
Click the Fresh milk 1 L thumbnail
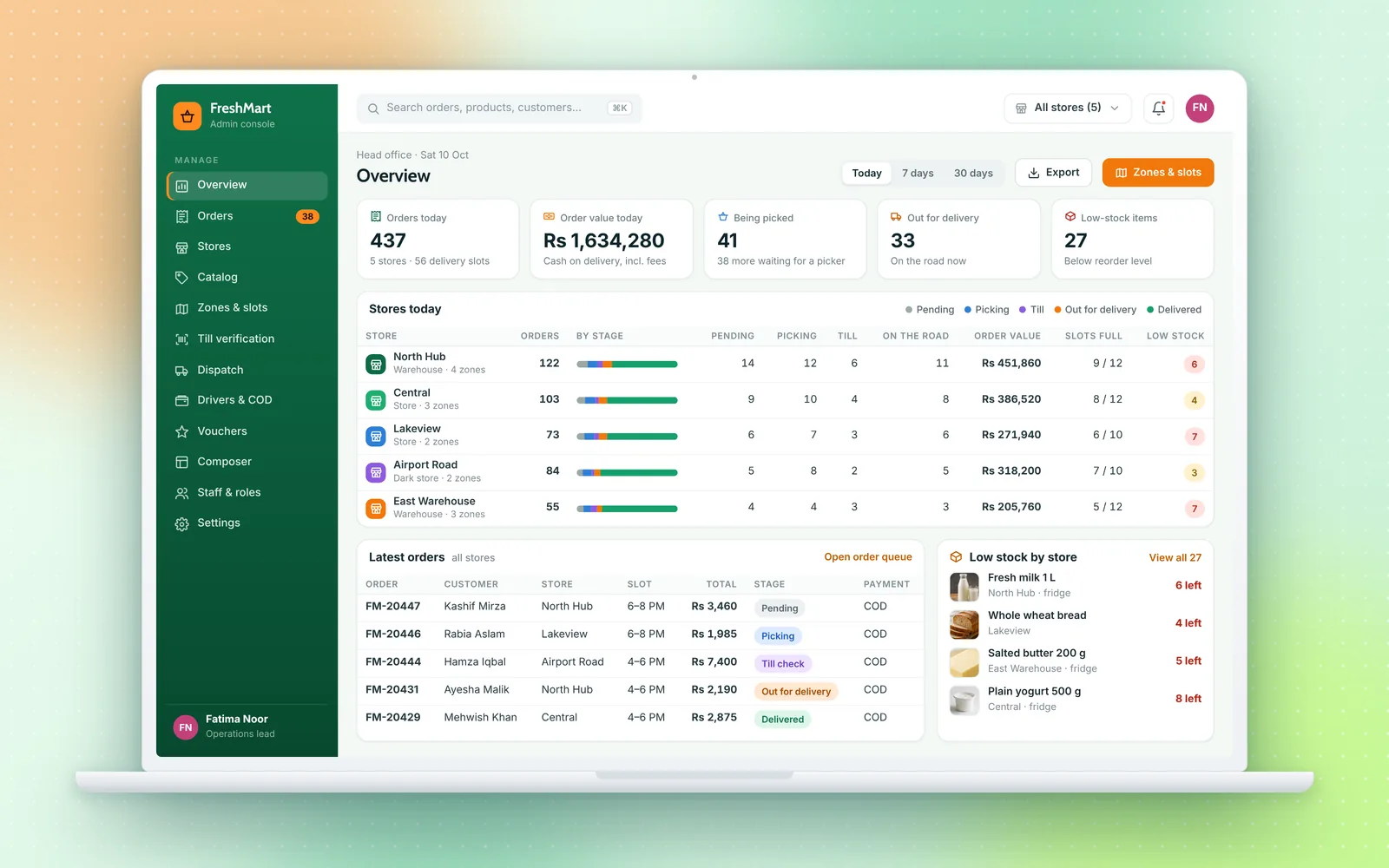[964, 587]
